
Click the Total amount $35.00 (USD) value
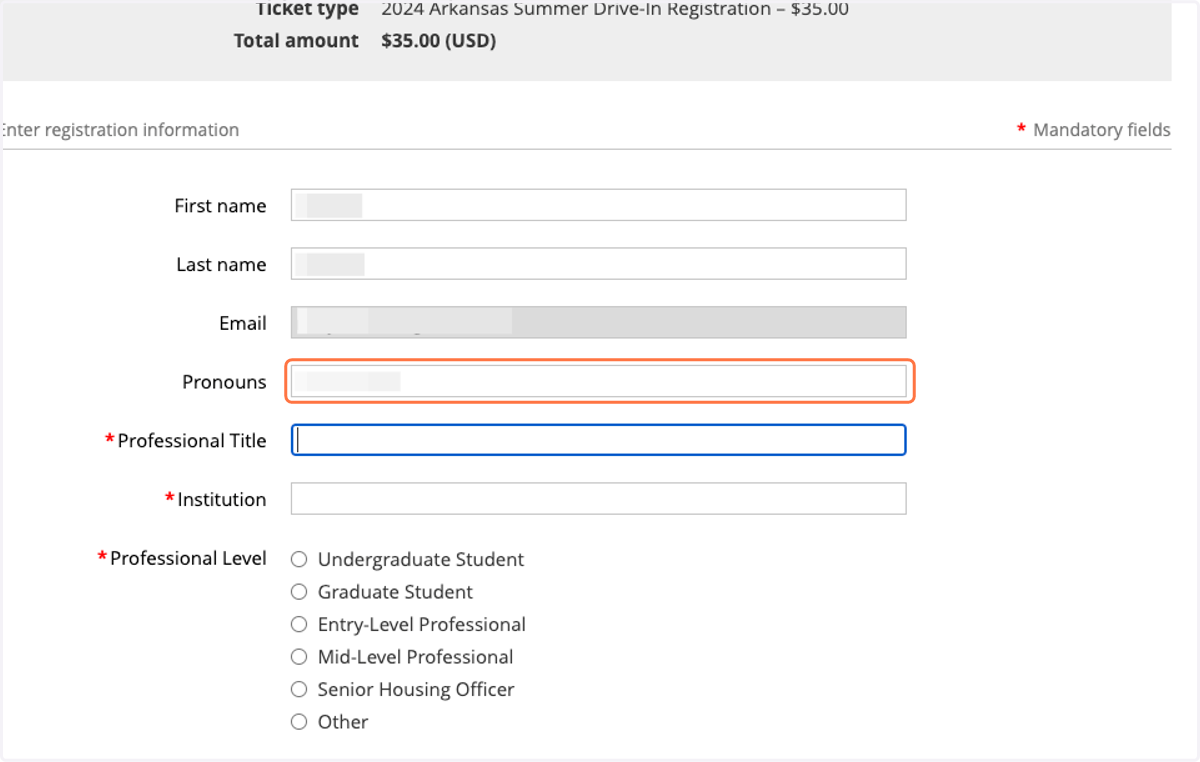439,41
